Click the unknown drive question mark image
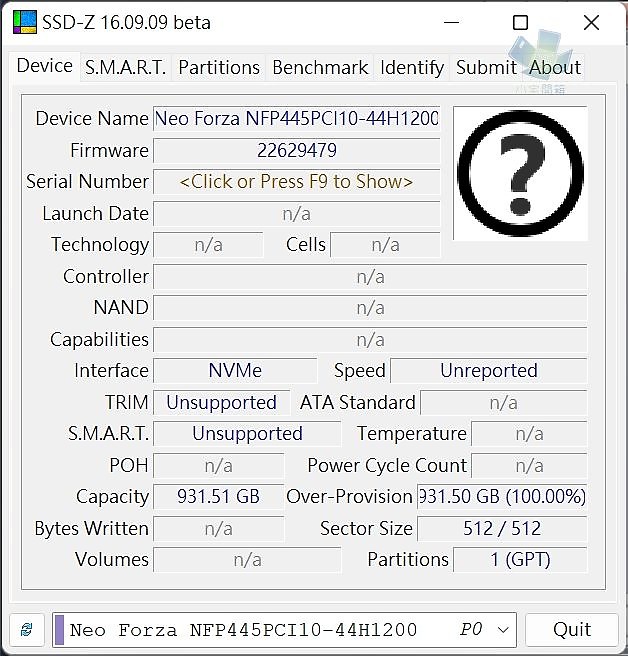 coord(520,173)
